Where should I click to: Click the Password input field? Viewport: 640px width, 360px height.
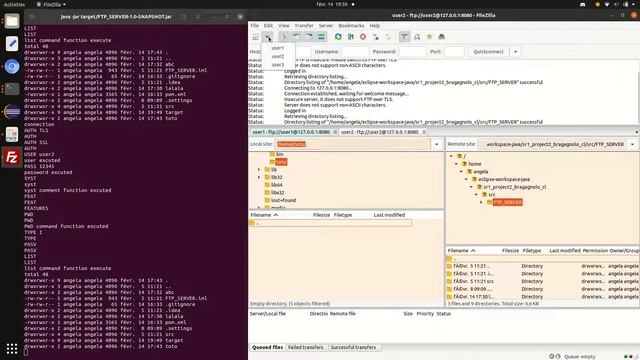click(x=412, y=52)
